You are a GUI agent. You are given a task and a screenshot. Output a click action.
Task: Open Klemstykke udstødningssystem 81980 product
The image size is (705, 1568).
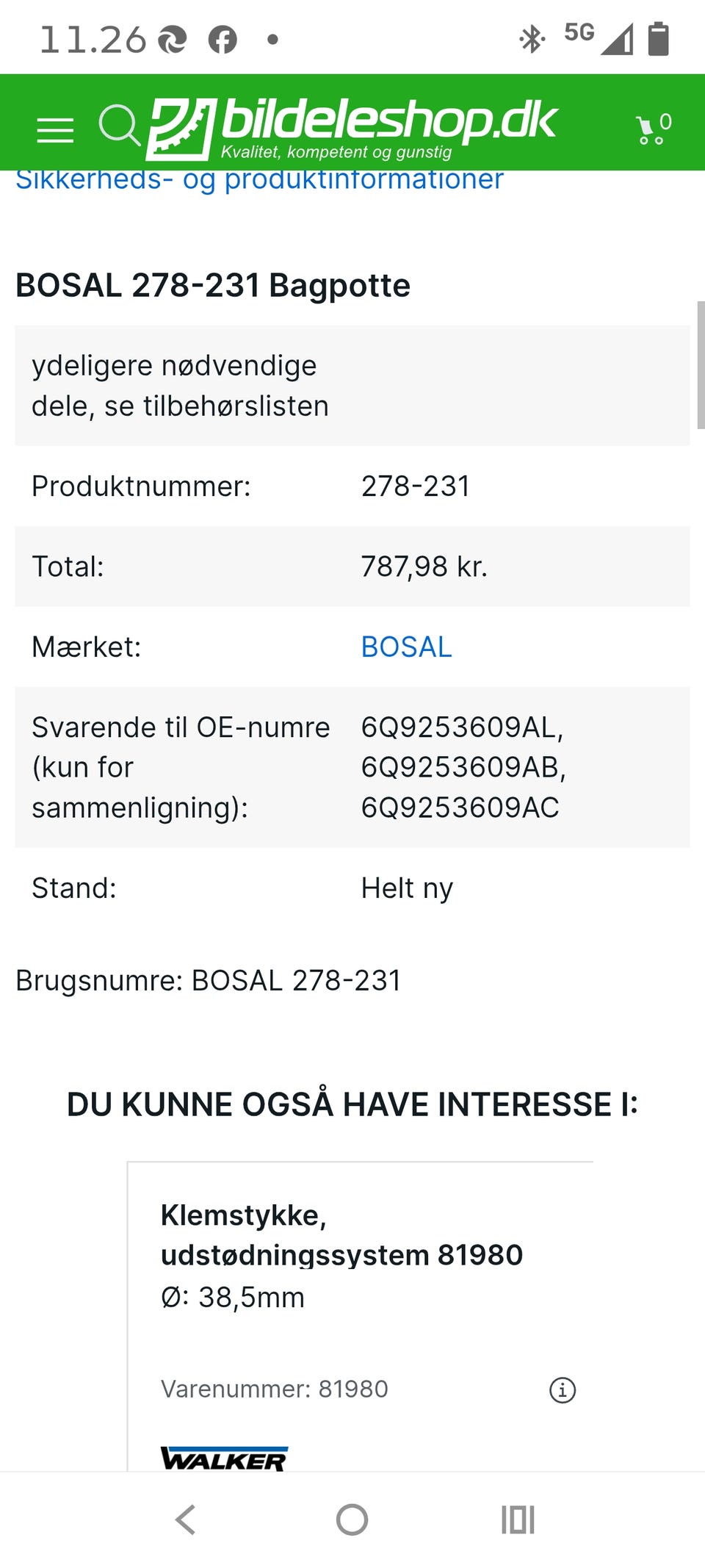[341, 1235]
